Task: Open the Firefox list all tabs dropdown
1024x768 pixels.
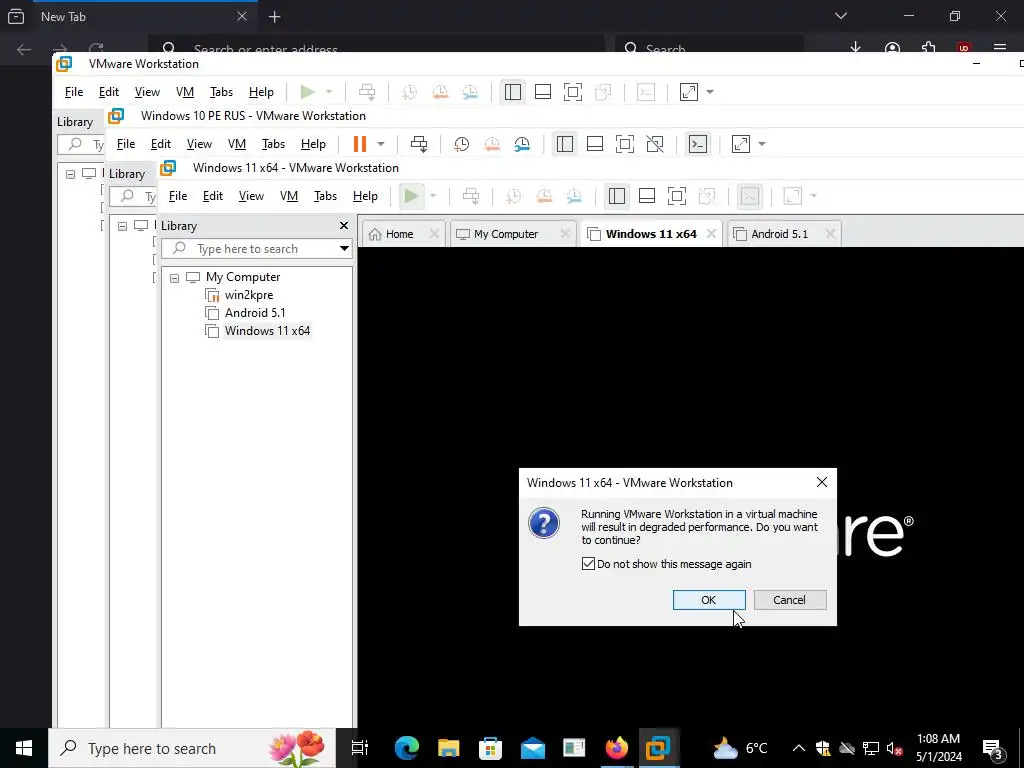Action: [x=841, y=16]
